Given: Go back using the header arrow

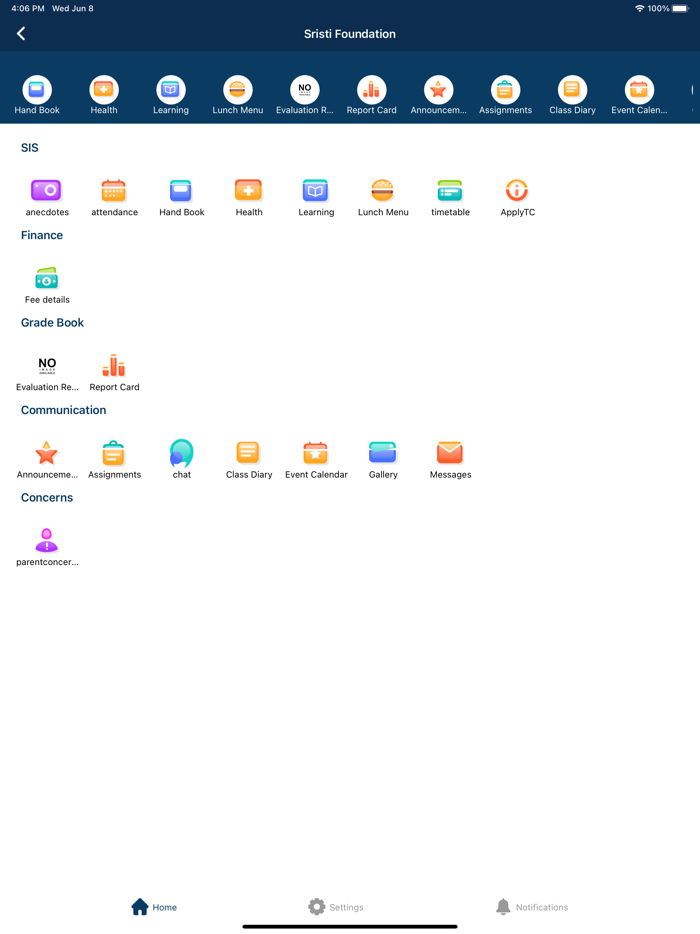Looking at the screenshot, I should point(21,33).
